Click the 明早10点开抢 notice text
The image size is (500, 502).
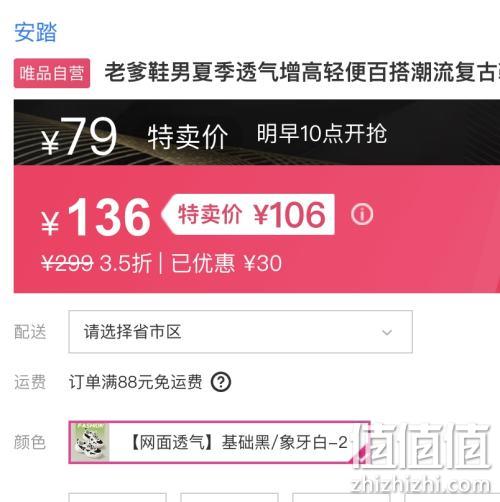click(x=322, y=134)
